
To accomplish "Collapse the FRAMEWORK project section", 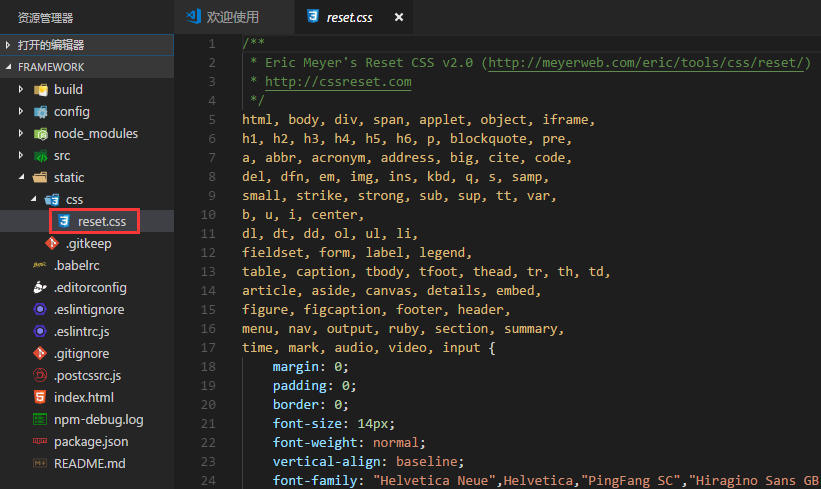I will click(86, 67).
